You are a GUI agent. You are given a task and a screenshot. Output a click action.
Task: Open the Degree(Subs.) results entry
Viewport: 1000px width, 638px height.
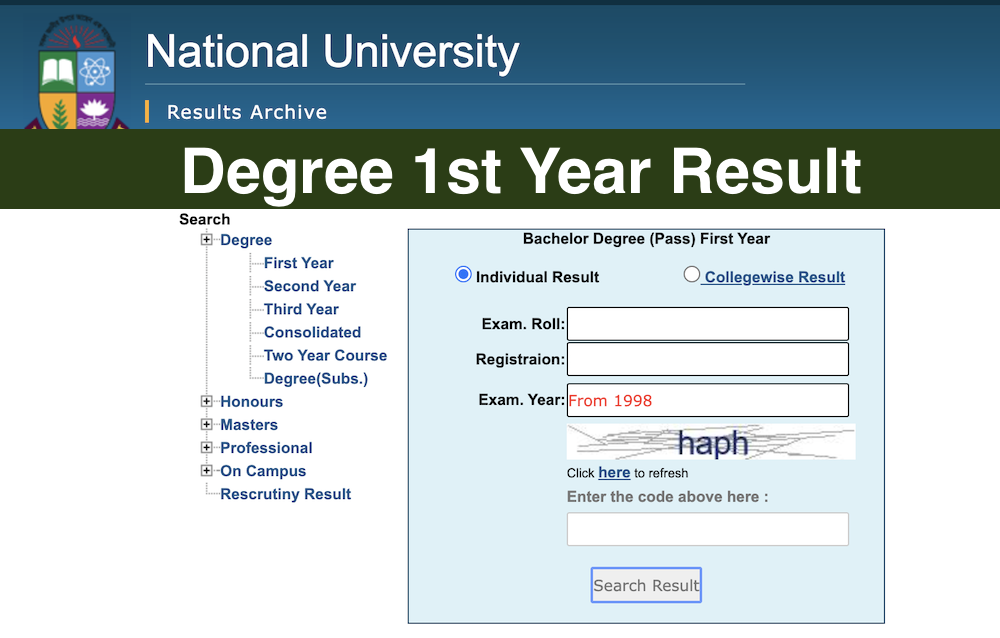pos(316,378)
